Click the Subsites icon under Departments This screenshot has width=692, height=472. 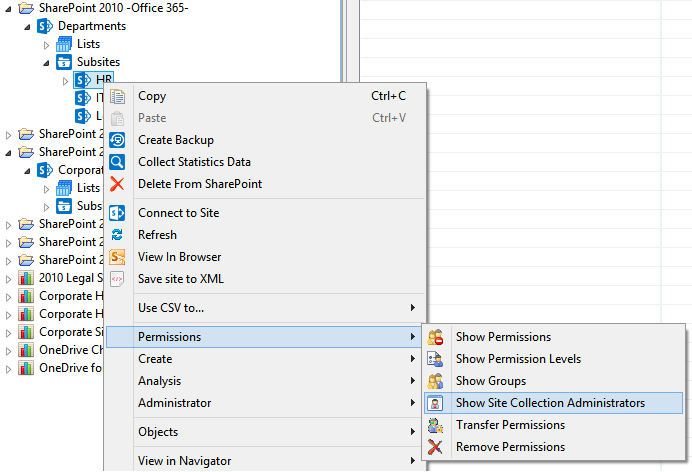pyautogui.click(x=64, y=62)
